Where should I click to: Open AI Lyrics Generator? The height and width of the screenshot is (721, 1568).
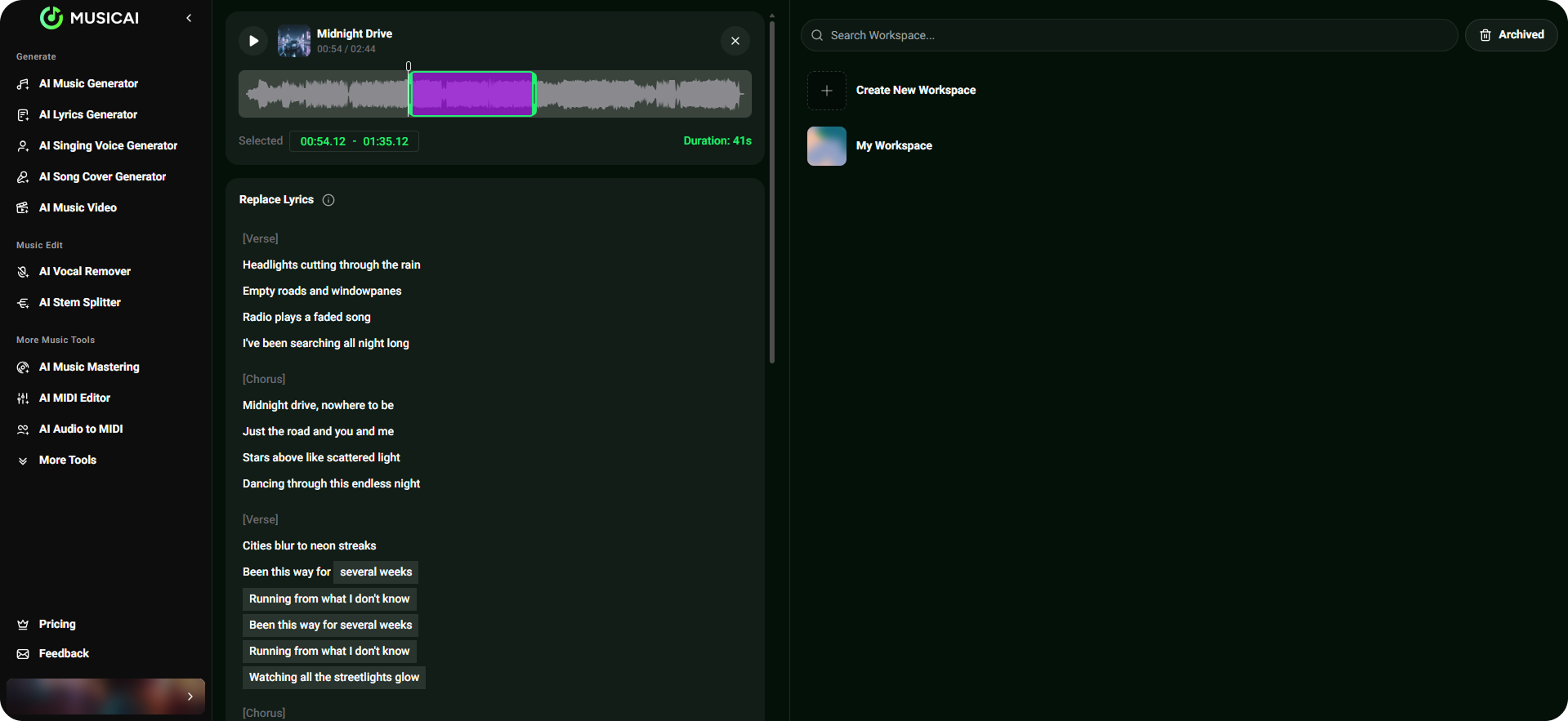point(87,114)
